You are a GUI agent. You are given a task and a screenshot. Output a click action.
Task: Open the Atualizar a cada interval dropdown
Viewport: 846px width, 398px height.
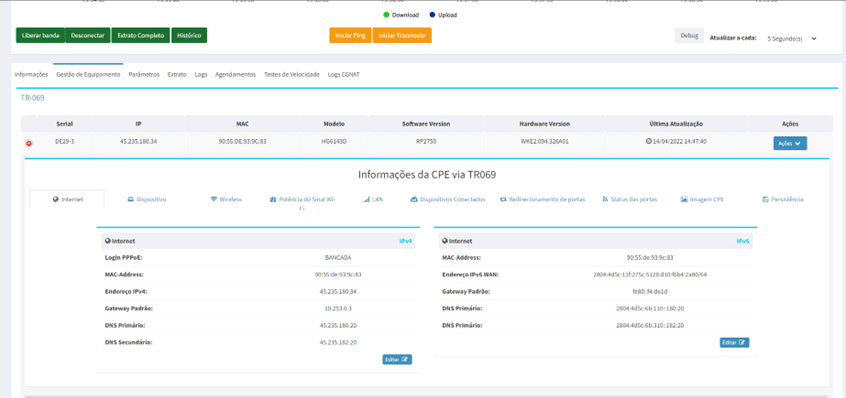click(792, 39)
